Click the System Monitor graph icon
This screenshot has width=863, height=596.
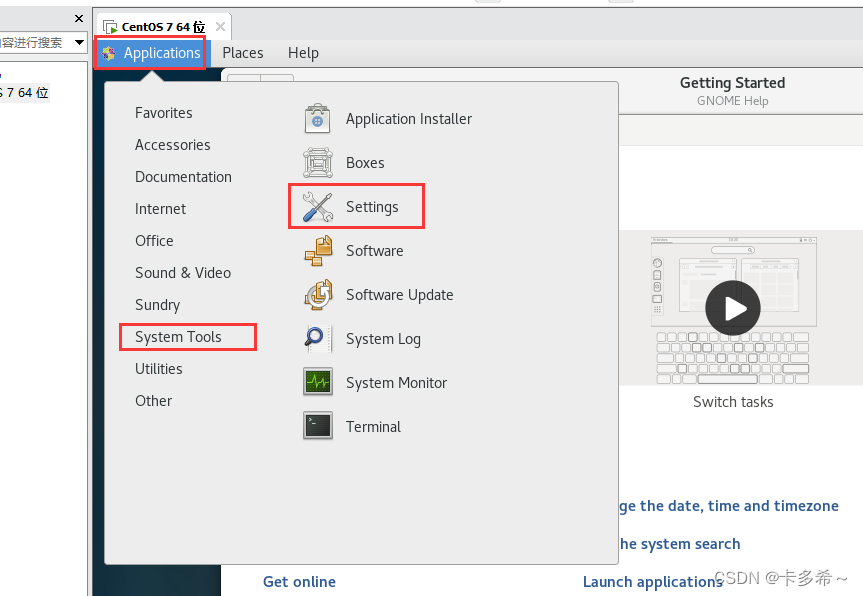(x=318, y=382)
